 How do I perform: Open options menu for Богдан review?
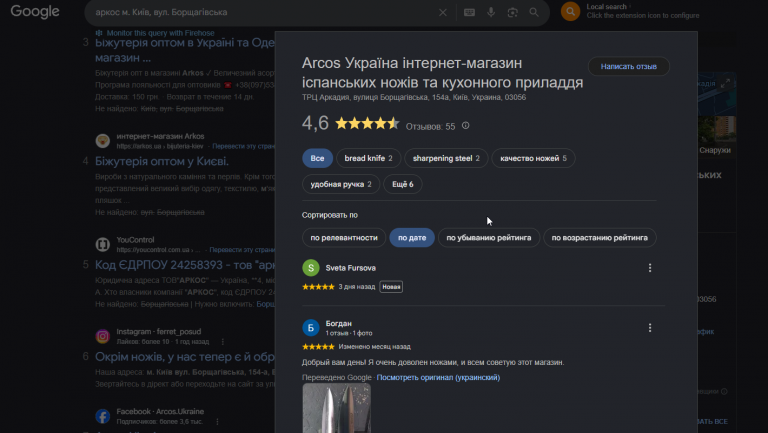point(650,328)
